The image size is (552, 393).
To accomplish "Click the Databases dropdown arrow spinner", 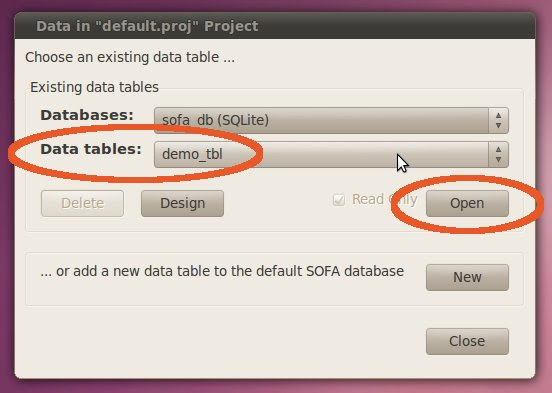I will point(498,120).
